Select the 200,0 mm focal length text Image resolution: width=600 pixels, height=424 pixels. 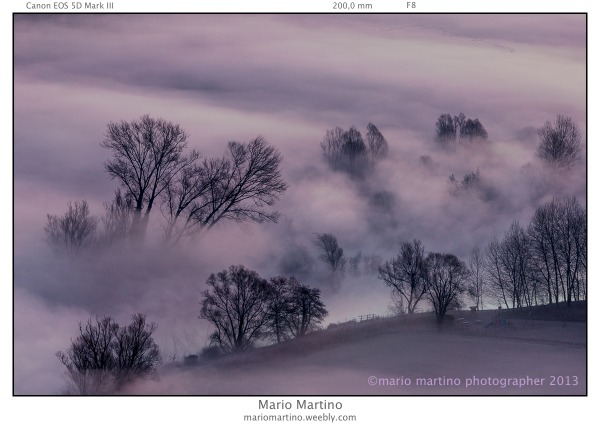coord(352,6)
